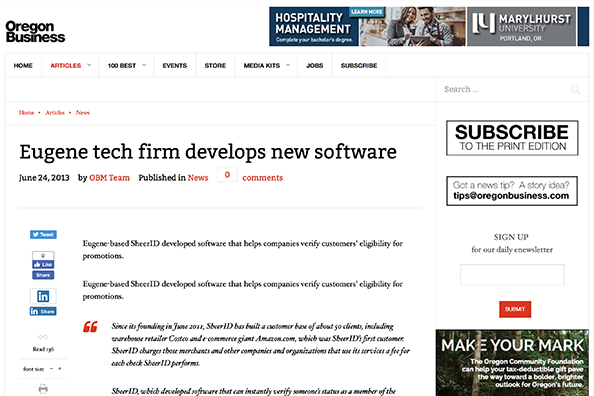Click the Home breadcrumb link

(27, 113)
